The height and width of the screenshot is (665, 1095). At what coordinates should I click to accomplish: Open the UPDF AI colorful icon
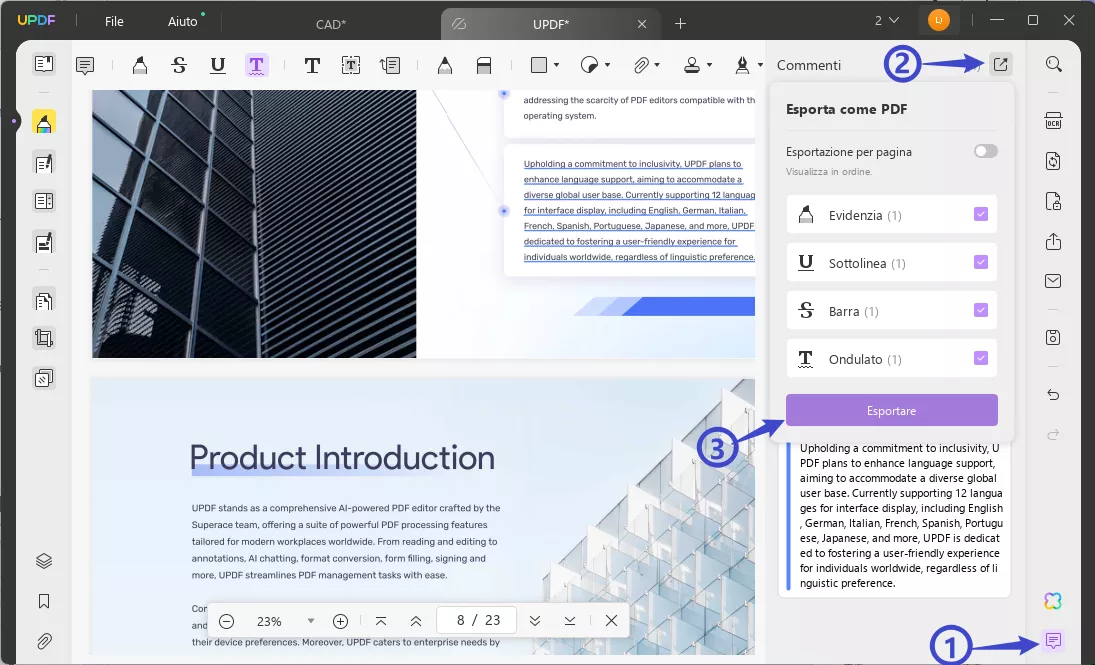coord(1053,601)
